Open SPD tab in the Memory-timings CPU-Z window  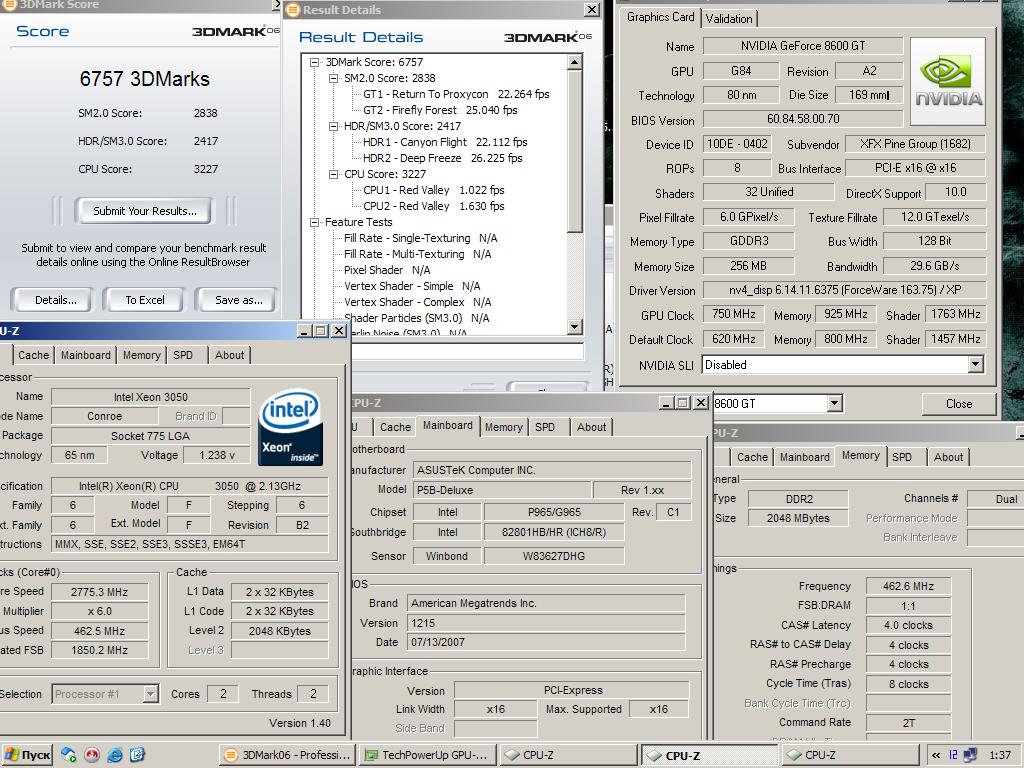(902, 457)
